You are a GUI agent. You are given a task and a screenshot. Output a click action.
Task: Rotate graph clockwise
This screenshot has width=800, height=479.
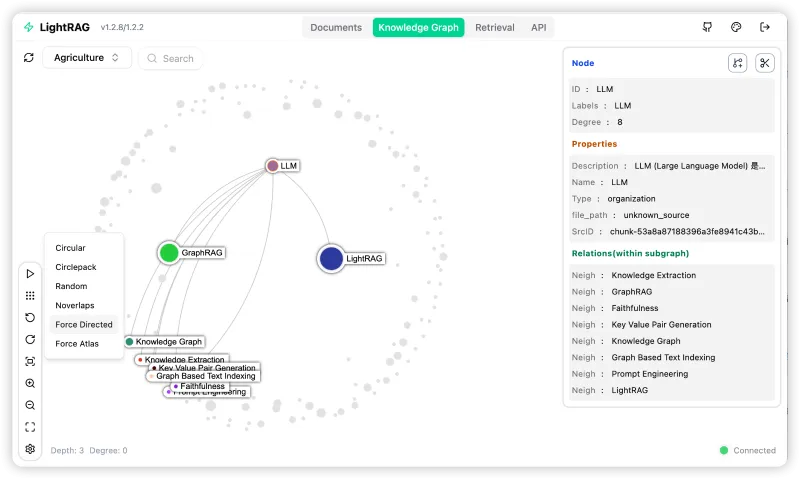pyautogui.click(x=30, y=339)
